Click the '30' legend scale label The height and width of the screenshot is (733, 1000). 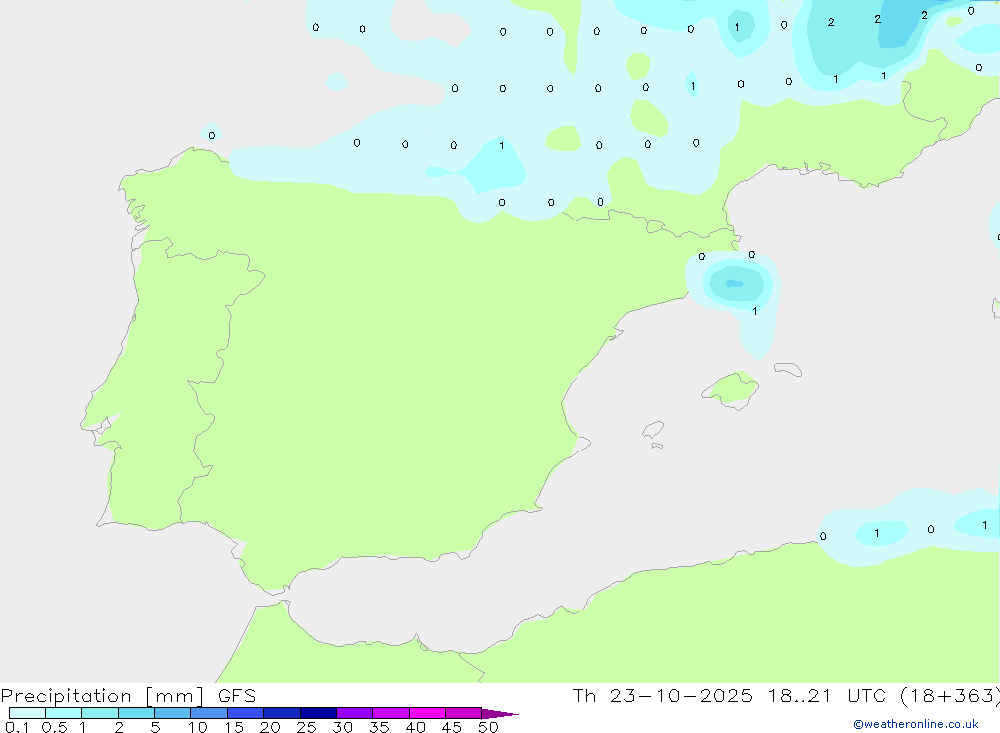pyautogui.click(x=343, y=727)
